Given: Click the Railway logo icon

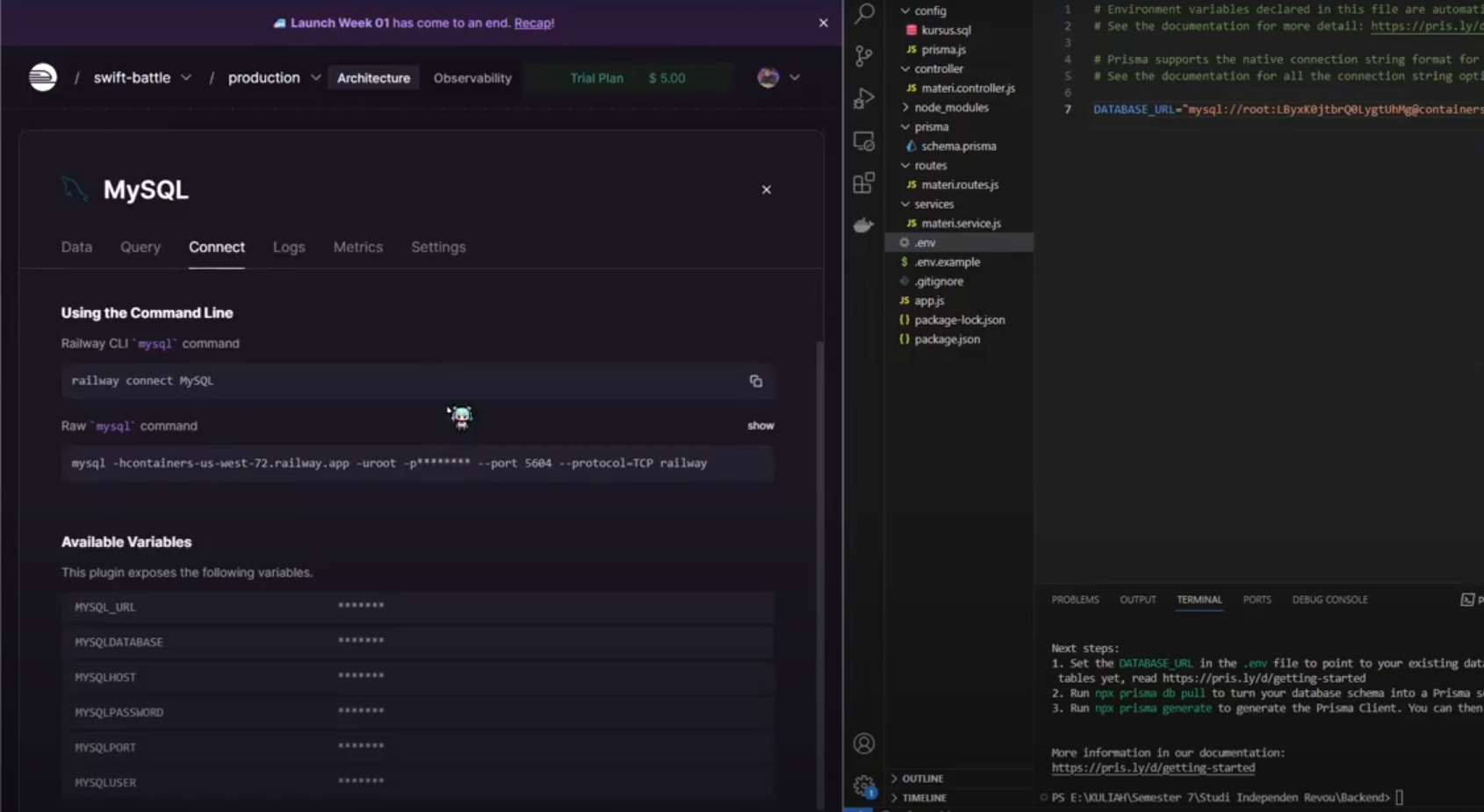Looking at the screenshot, I should click(42, 77).
